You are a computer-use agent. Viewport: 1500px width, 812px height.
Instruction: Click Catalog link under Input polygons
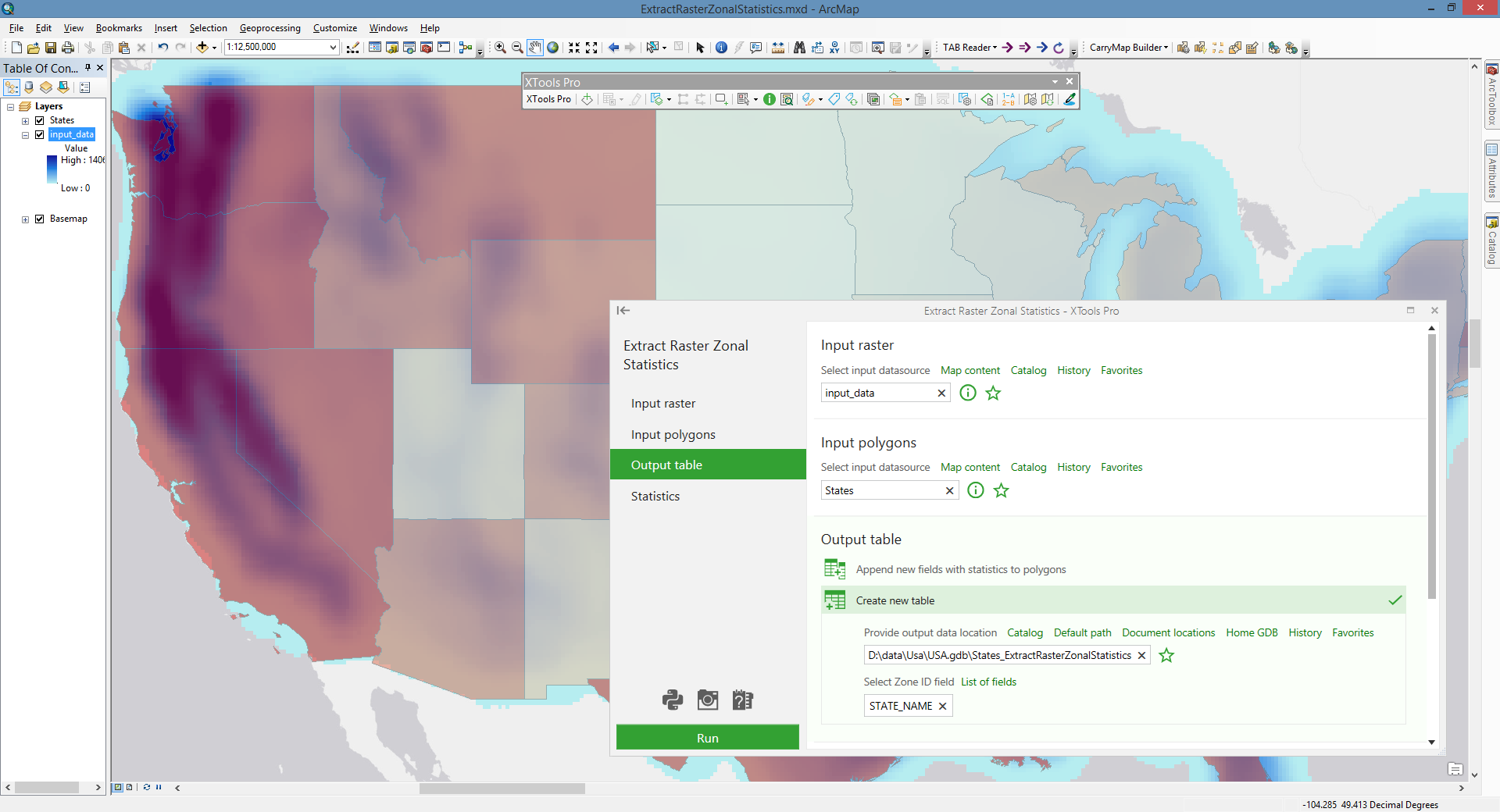pos(1028,467)
